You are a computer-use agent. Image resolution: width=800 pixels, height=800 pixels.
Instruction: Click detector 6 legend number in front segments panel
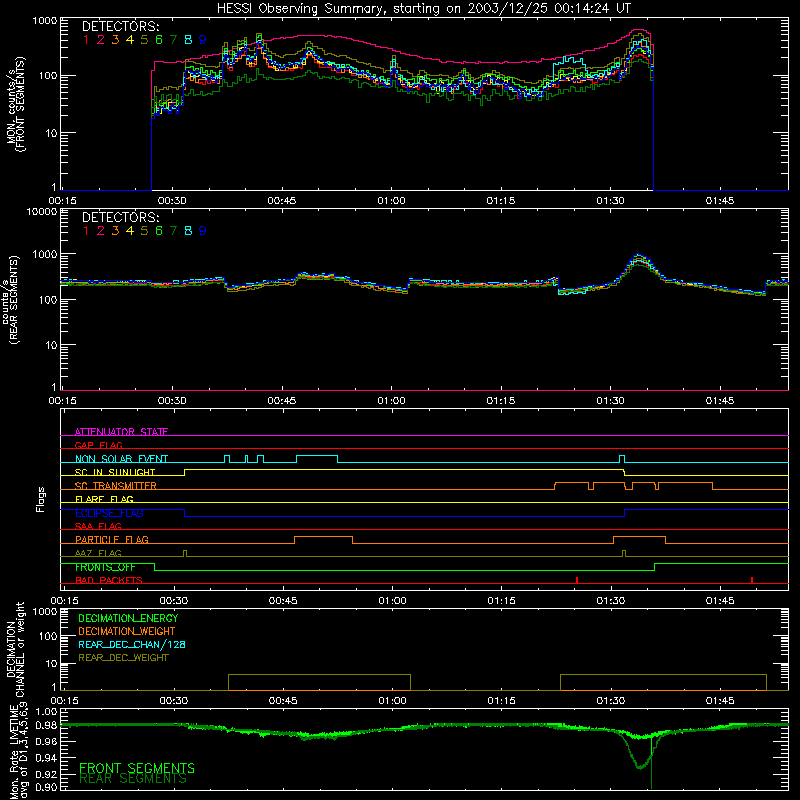(x=159, y=39)
